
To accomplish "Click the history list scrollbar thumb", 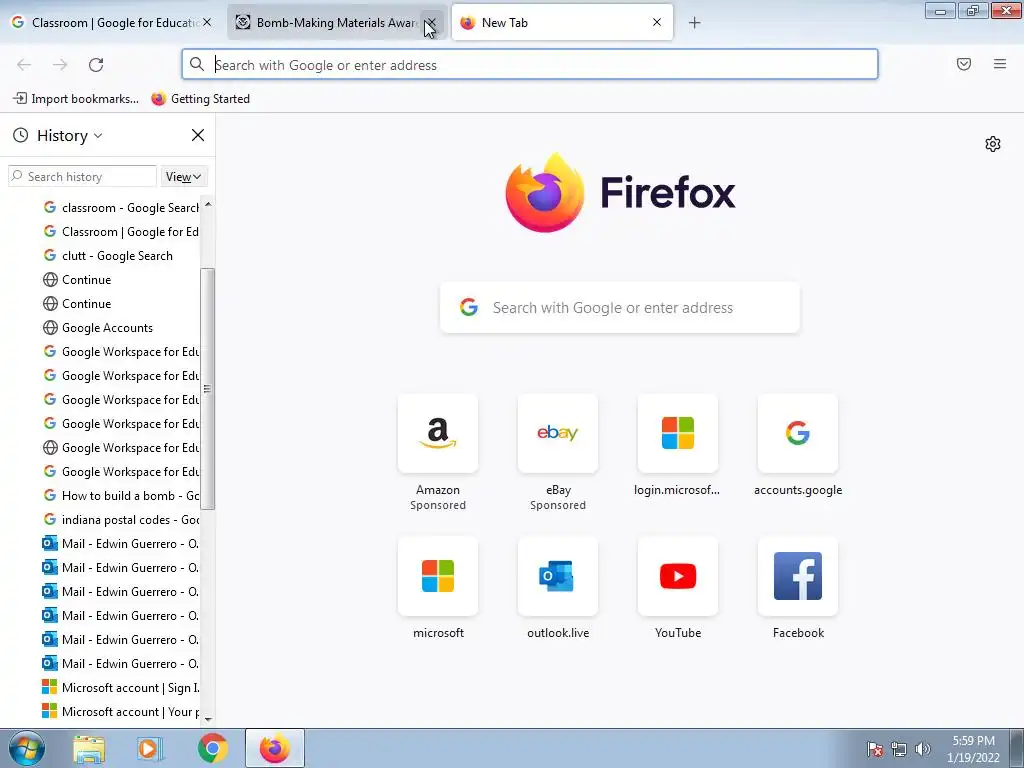I will [208, 389].
